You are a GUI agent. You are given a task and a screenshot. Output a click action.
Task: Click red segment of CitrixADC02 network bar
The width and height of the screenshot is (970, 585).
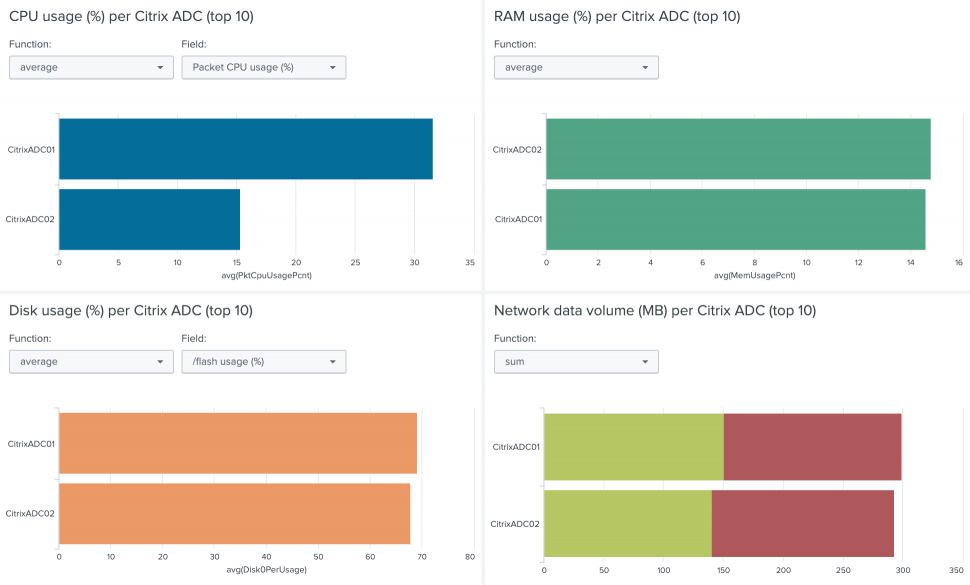(803, 524)
